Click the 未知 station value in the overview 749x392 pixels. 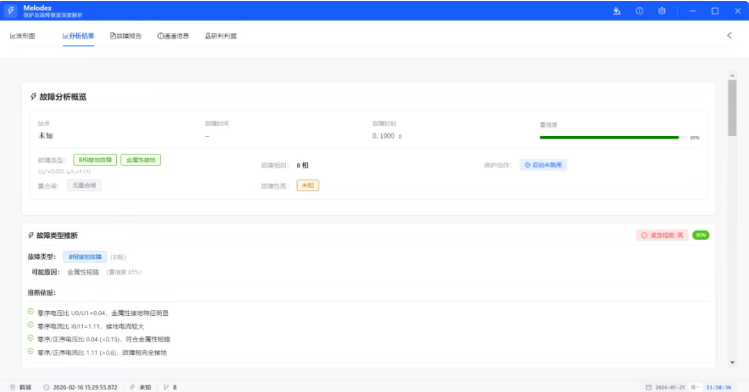[45, 136]
